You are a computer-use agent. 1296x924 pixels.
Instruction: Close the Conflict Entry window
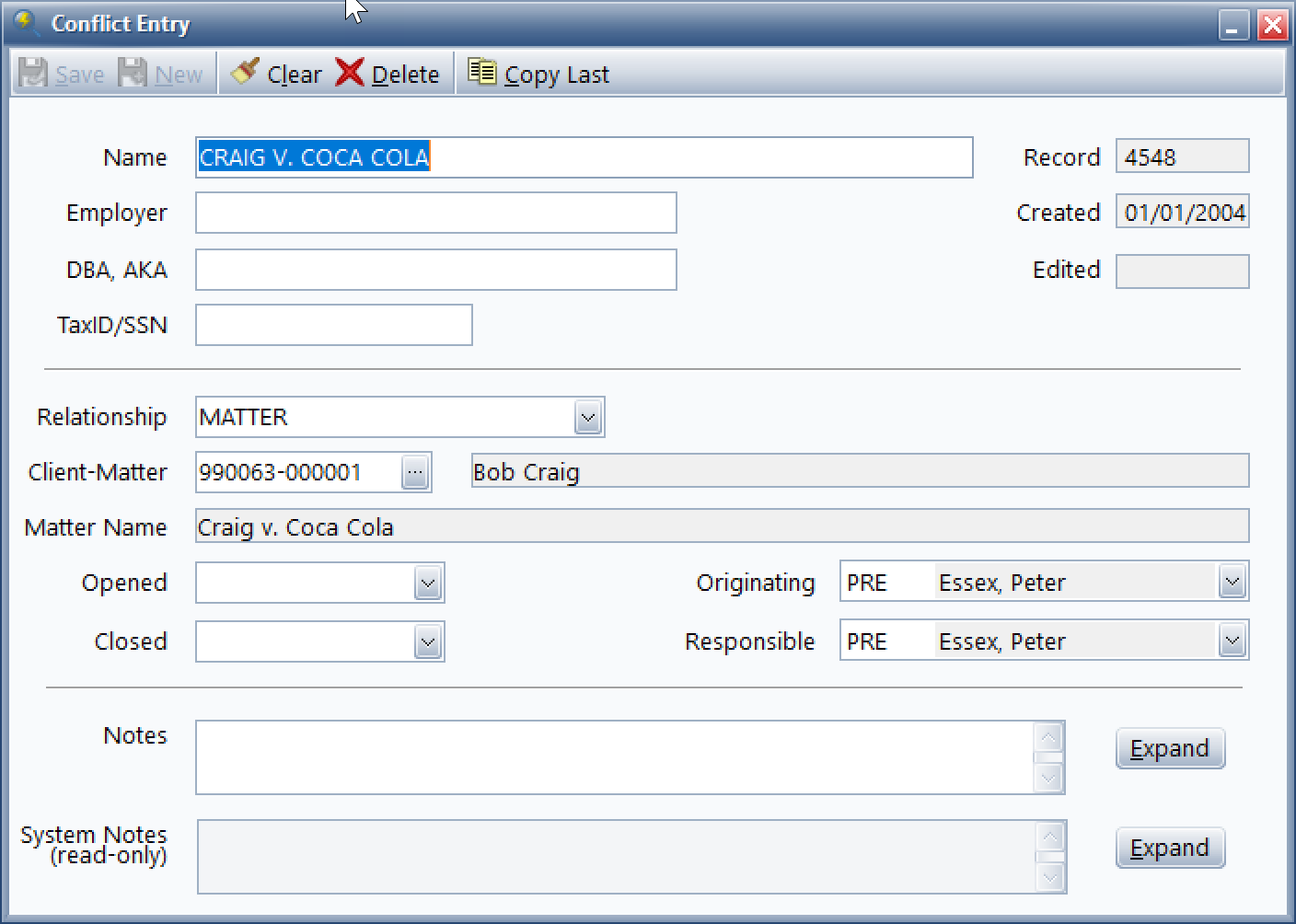pyautogui.click(x=1273, y=25)
